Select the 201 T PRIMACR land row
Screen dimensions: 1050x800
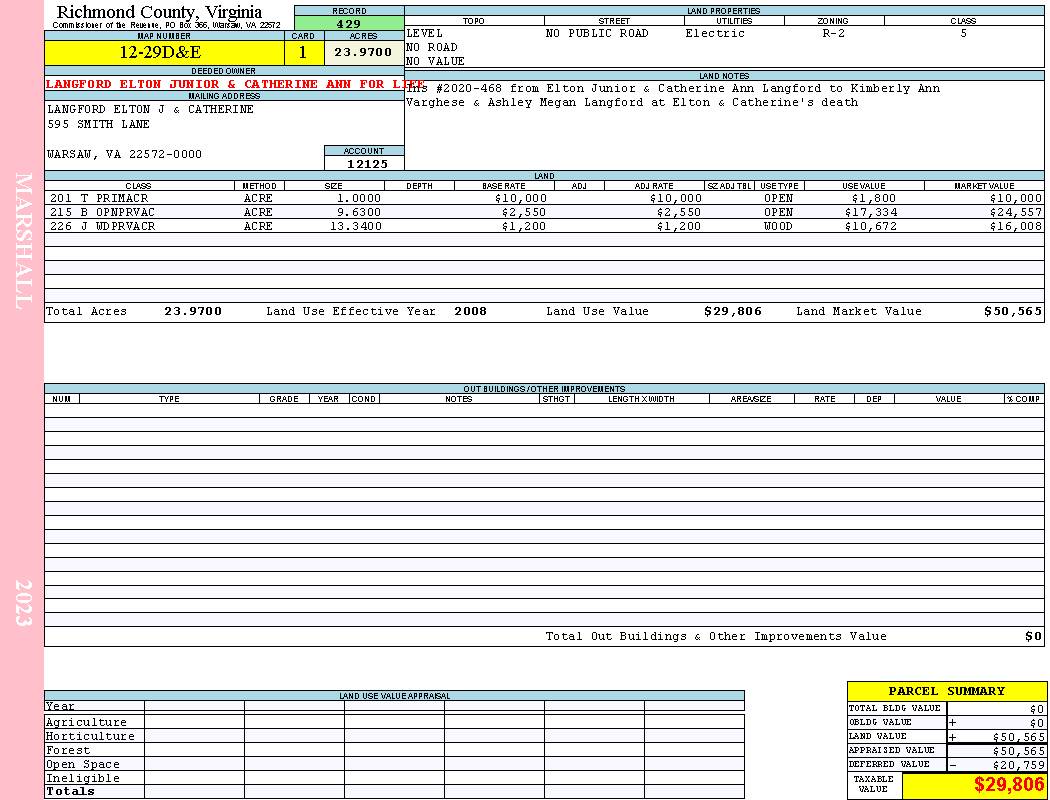pyautogui.click(x=544, y=198)
